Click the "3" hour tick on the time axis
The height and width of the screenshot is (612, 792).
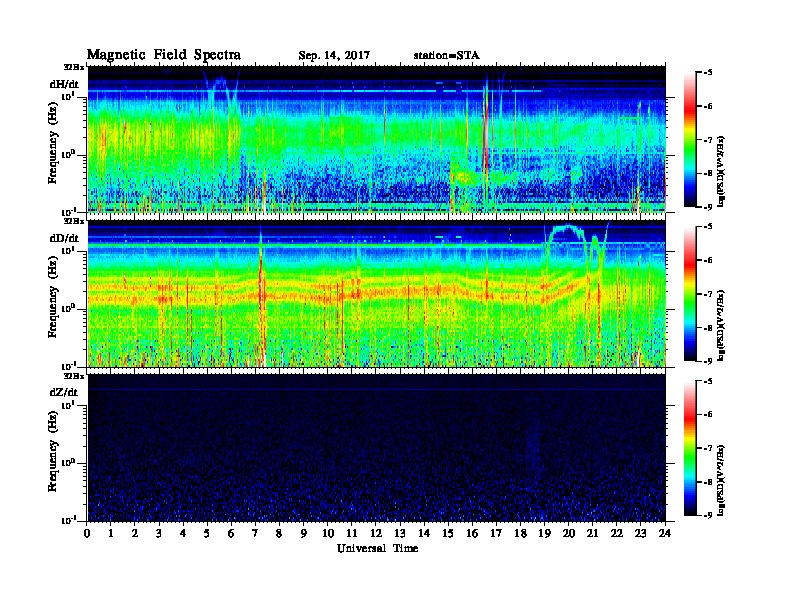click(159, 534)
